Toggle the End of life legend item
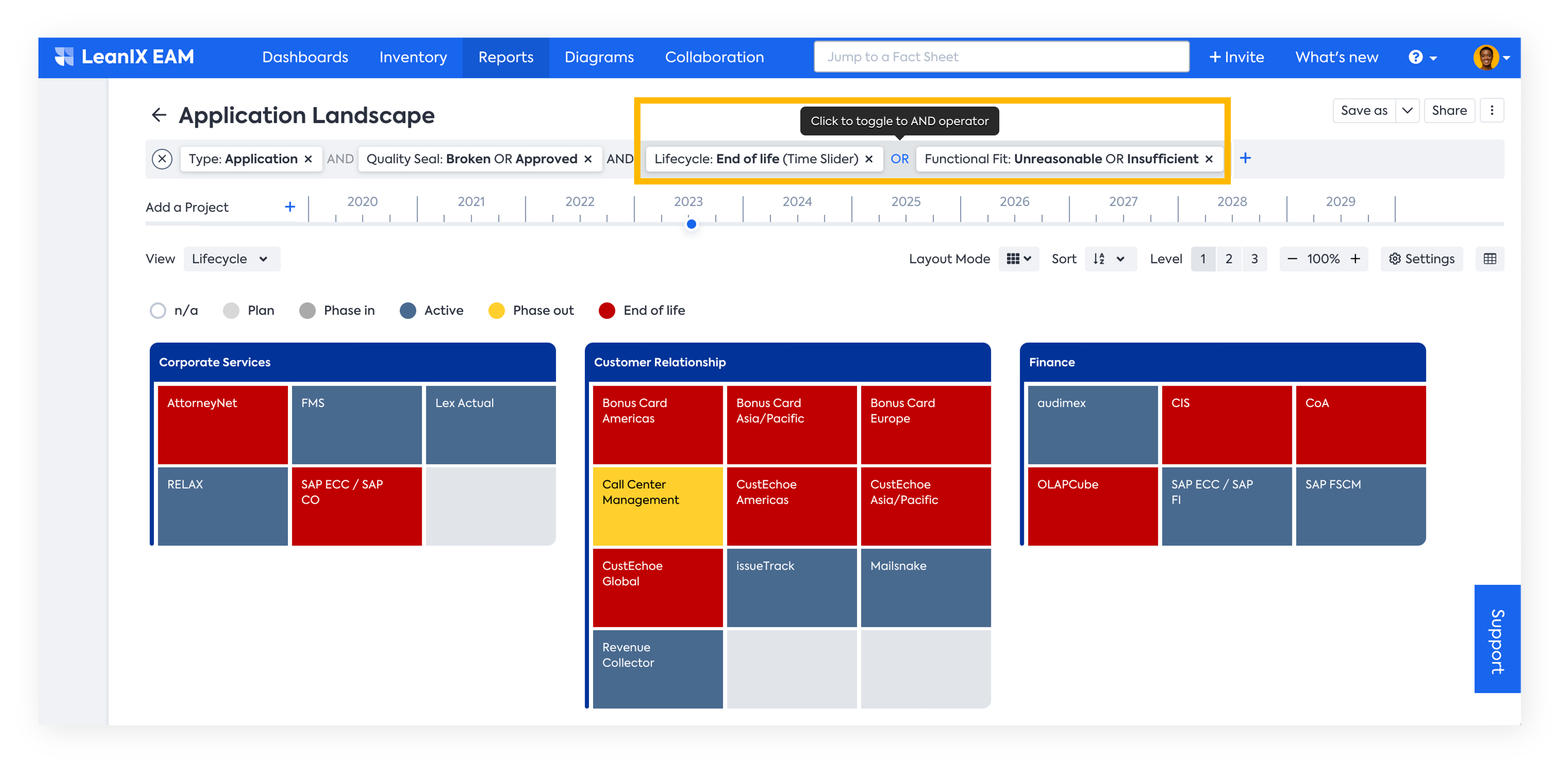Image resolution: width=1568 pixels, height=772 pixels. [x=641, y=310]
